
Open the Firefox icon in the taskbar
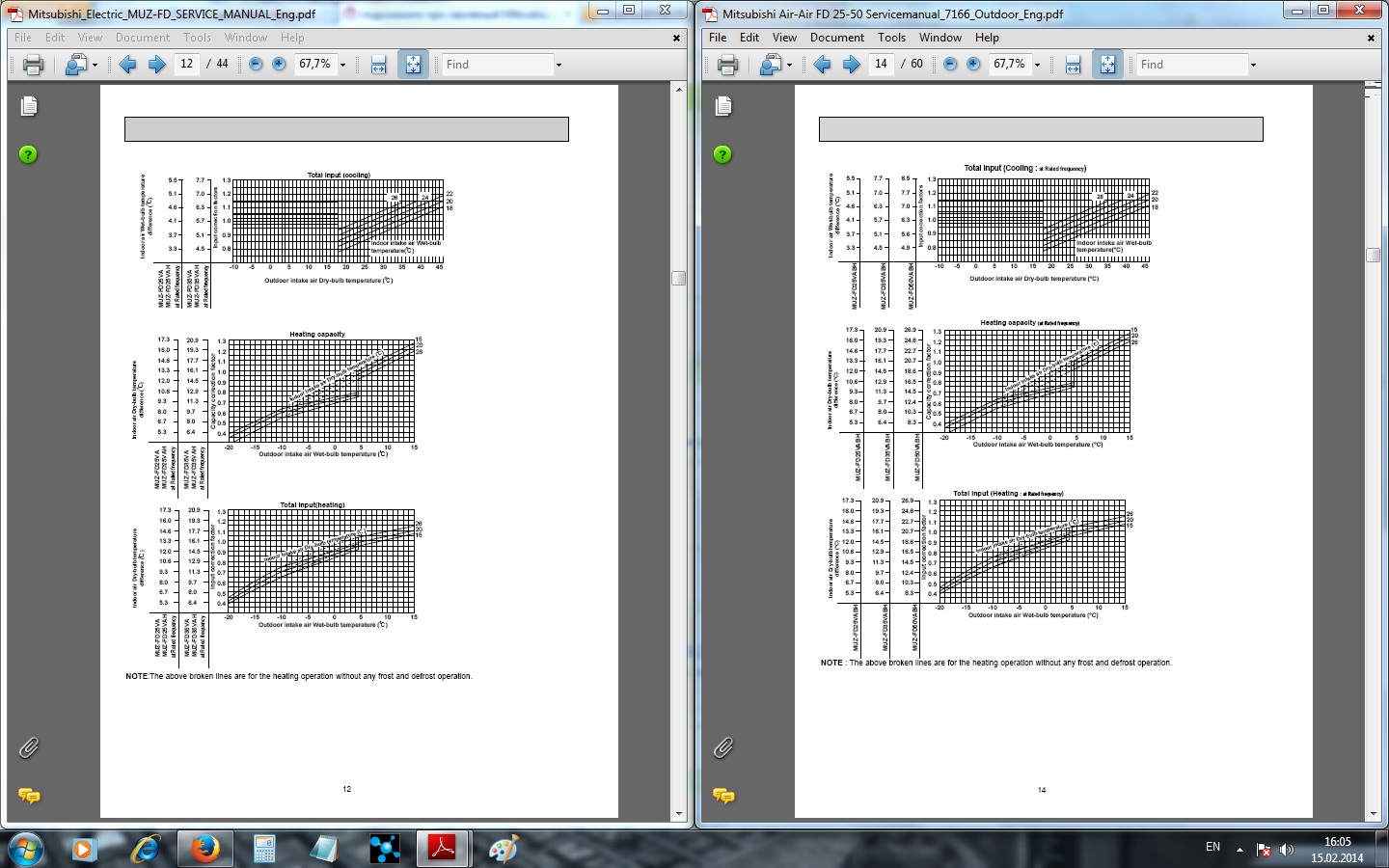coord(204,849)
